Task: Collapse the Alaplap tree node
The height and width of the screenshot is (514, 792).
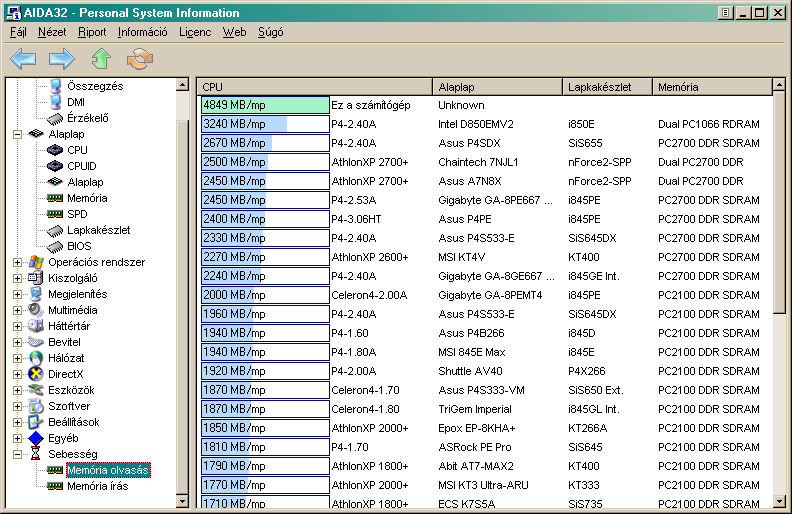Action: click(18, 134)
